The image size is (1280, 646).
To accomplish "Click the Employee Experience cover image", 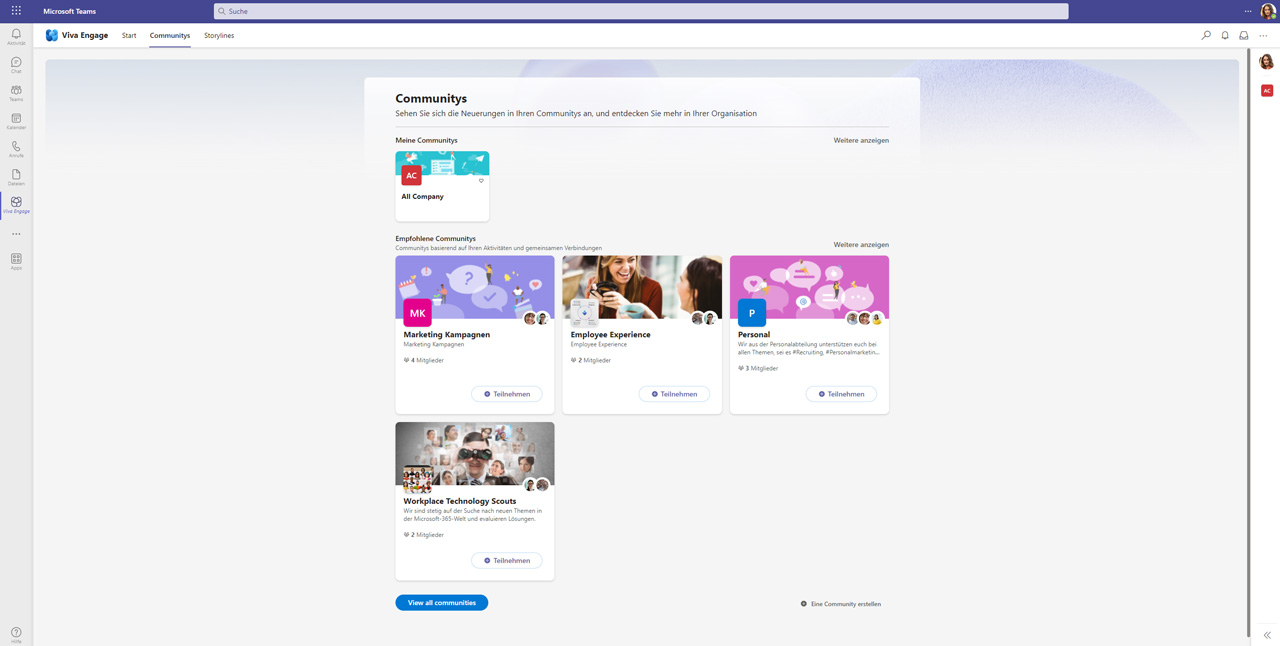I will (x=642, y=285).
